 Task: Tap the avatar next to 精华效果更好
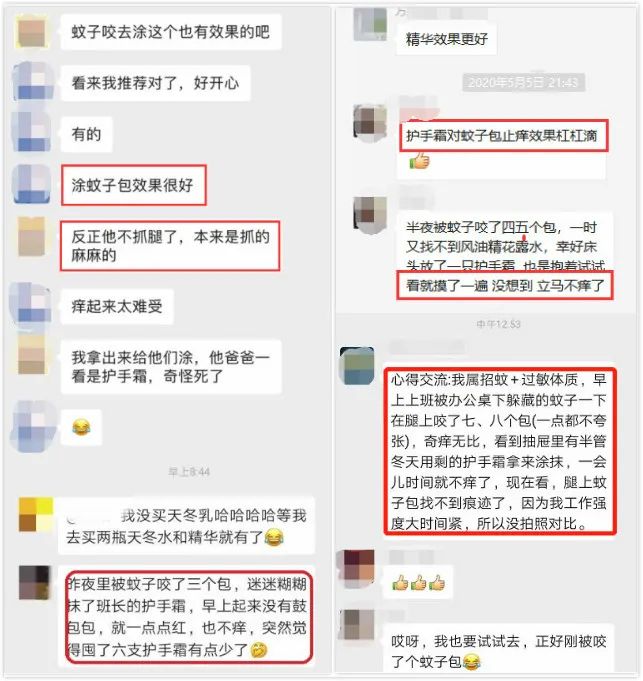(x=370, y=24)
